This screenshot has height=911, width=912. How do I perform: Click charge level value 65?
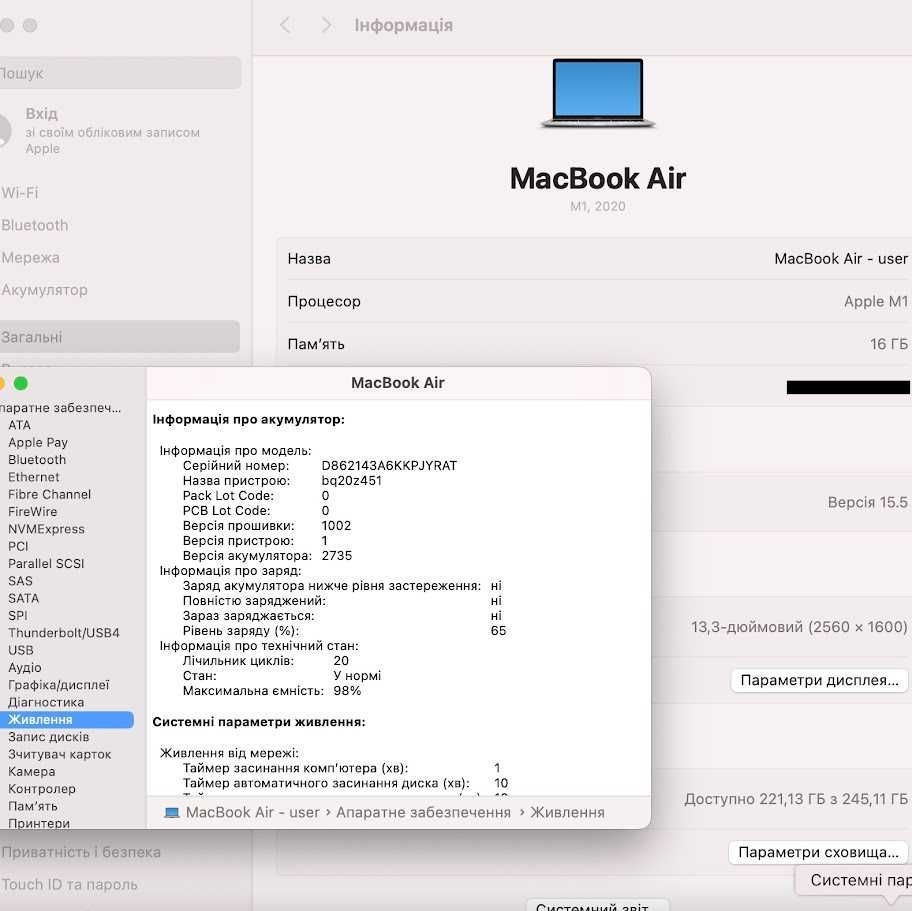pyautogui.click(x=498, y=631)
